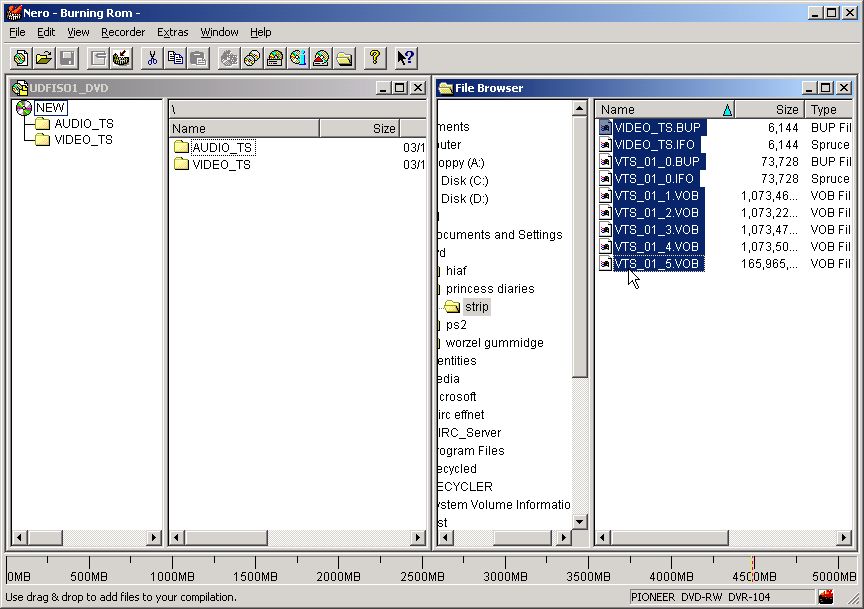
Task: Click the folder tree scroll up arrow
Action: 579,109
